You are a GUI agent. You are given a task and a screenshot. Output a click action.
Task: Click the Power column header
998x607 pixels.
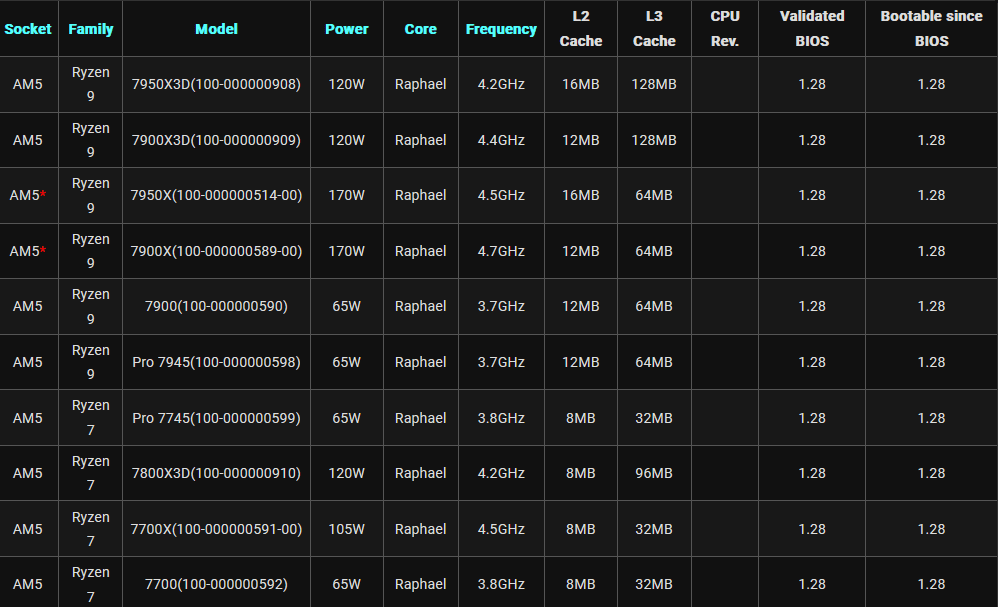[x=347, y=29]
